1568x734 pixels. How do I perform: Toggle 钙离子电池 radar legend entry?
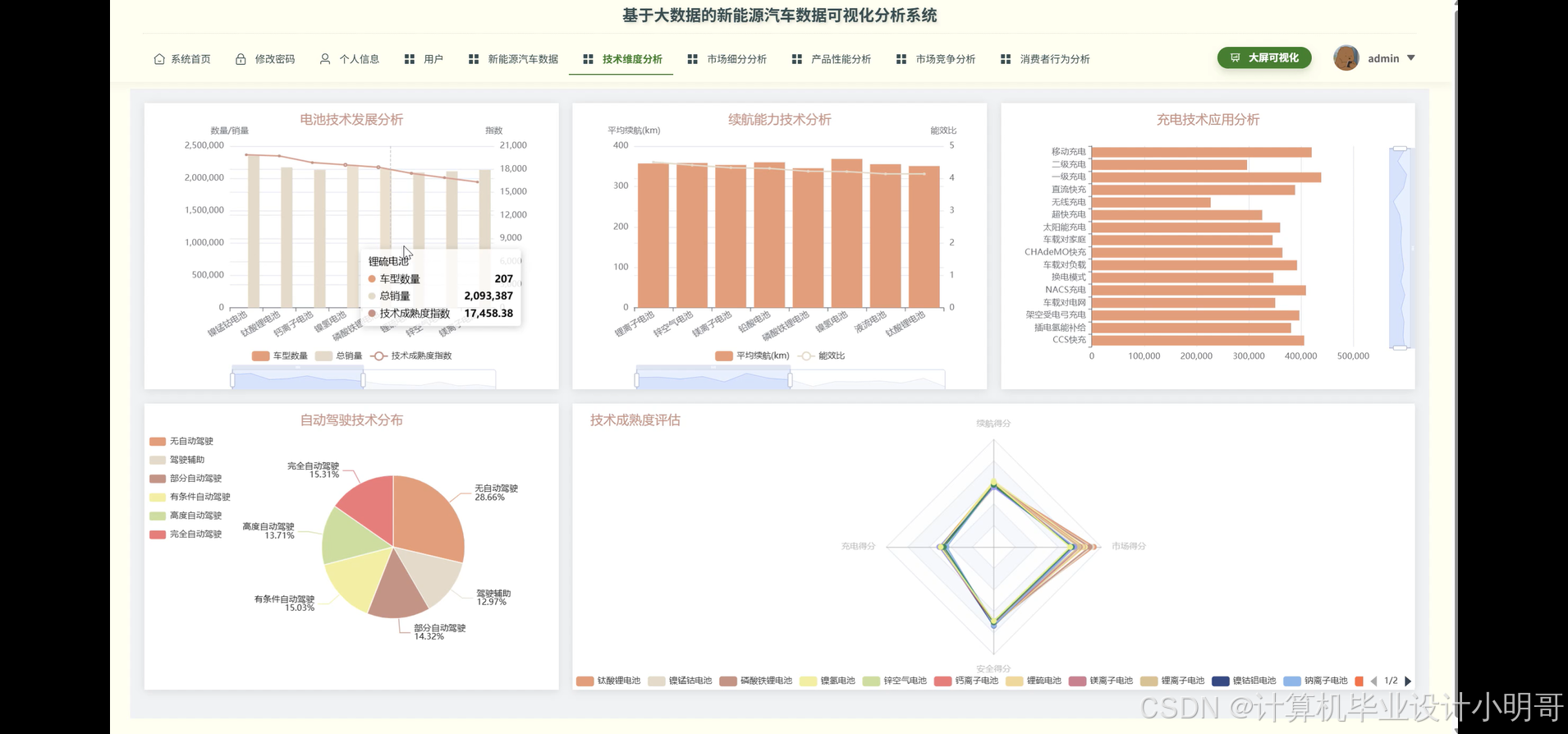click(x=966, y=681)
